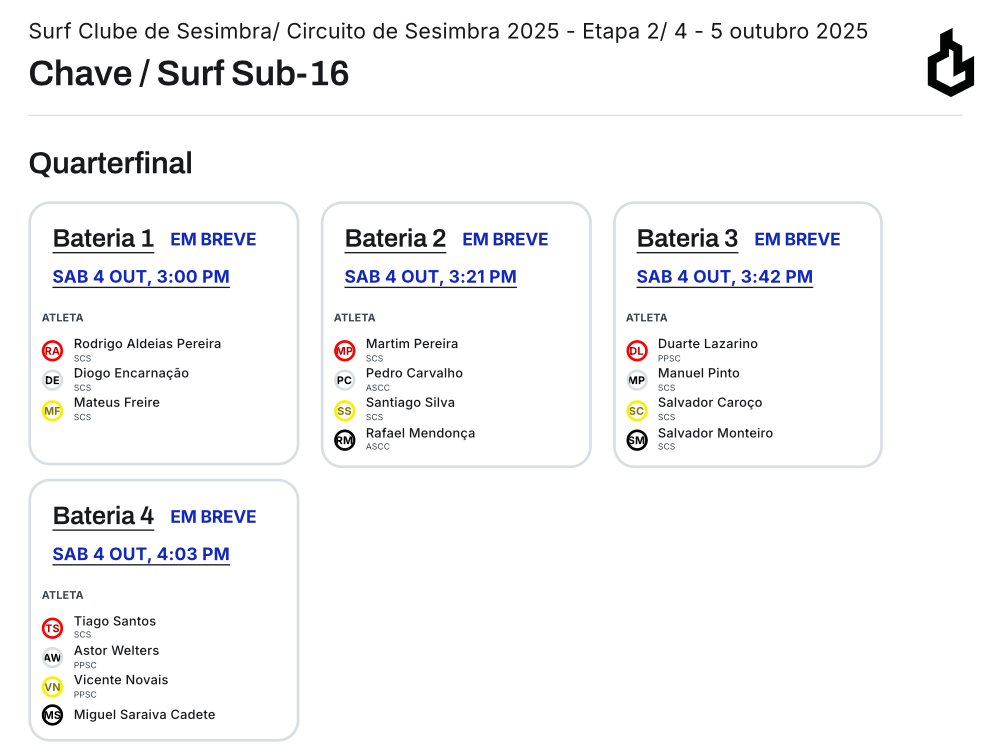Screen dimensions: 987x750
Task: Click Tiago Santos's red TS avatar
Action: tap(52, 628)
